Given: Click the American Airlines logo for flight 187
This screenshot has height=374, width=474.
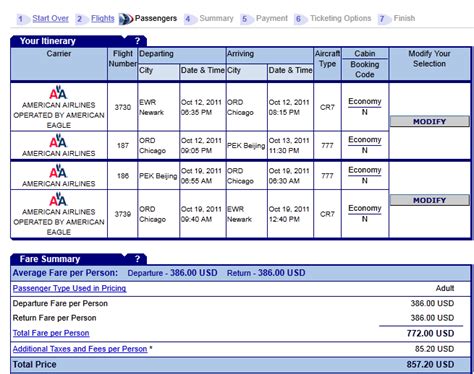Looking at the screenshot, I should point(58,141).
